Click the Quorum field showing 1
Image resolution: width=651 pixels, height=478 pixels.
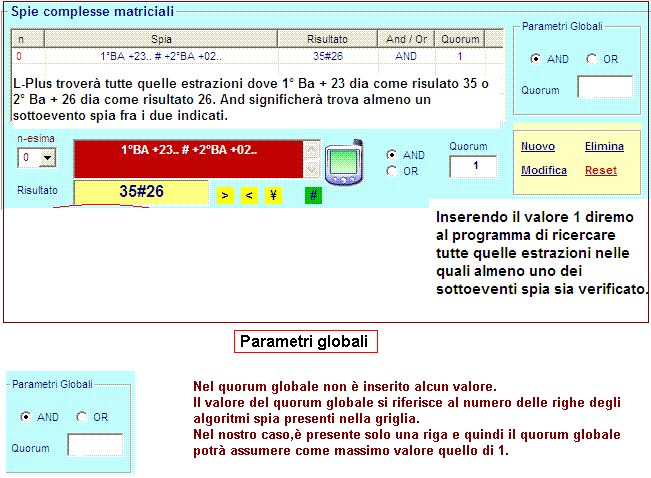point(473,167)
